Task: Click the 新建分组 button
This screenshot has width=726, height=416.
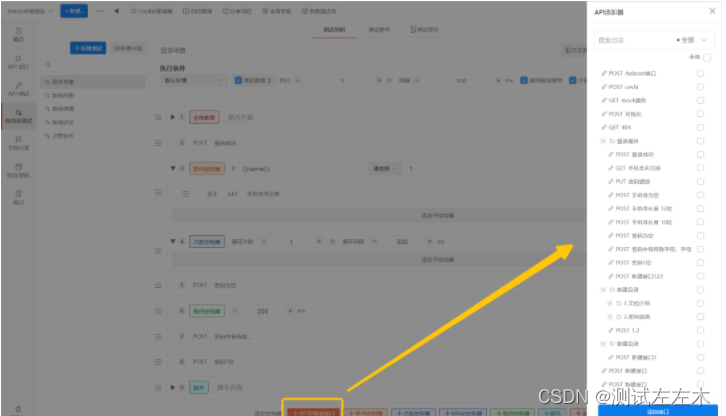Action: pos(128,48)
